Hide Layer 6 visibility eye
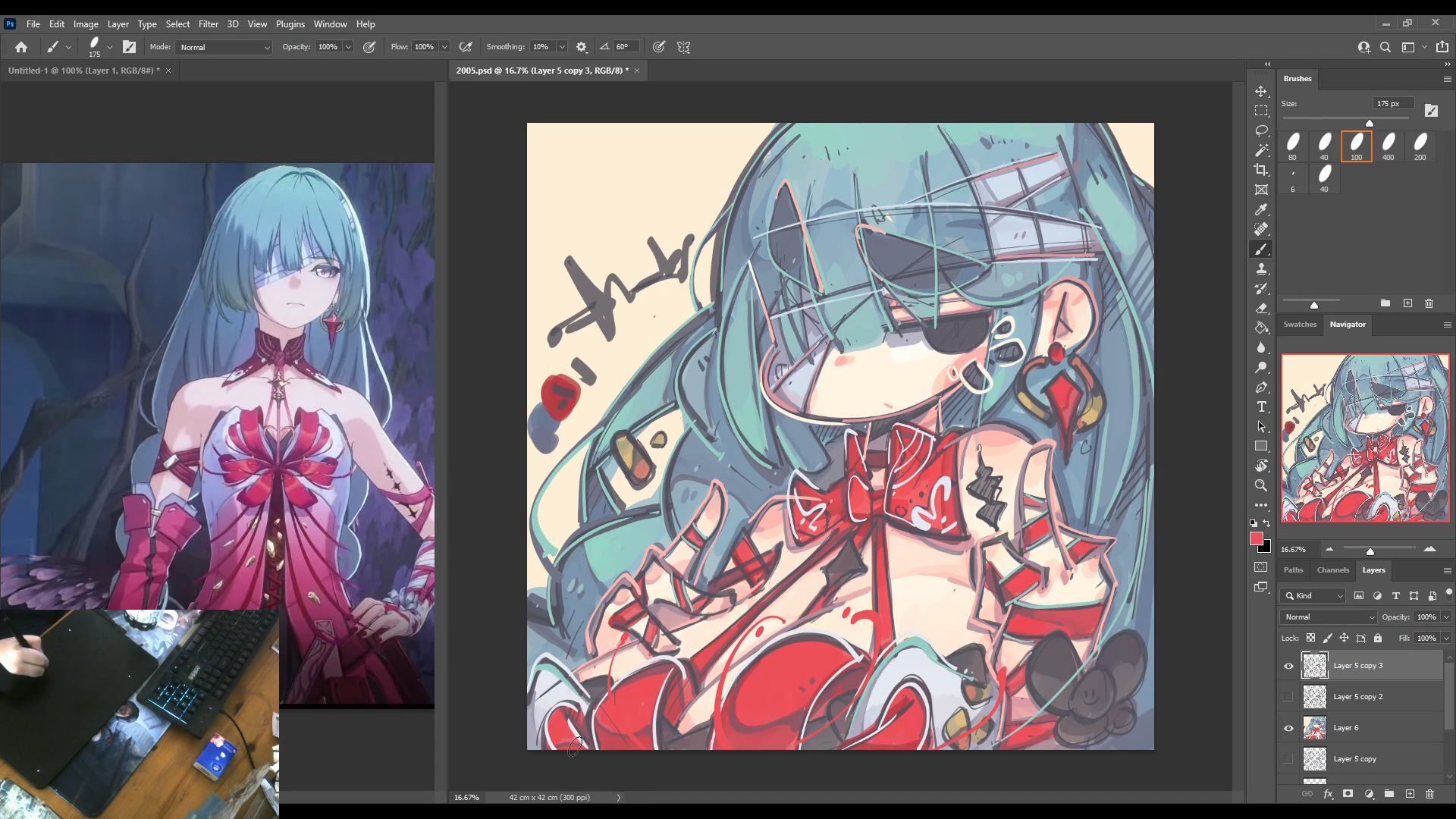This screenshot has width=1456, height=819. (1288, 728)
